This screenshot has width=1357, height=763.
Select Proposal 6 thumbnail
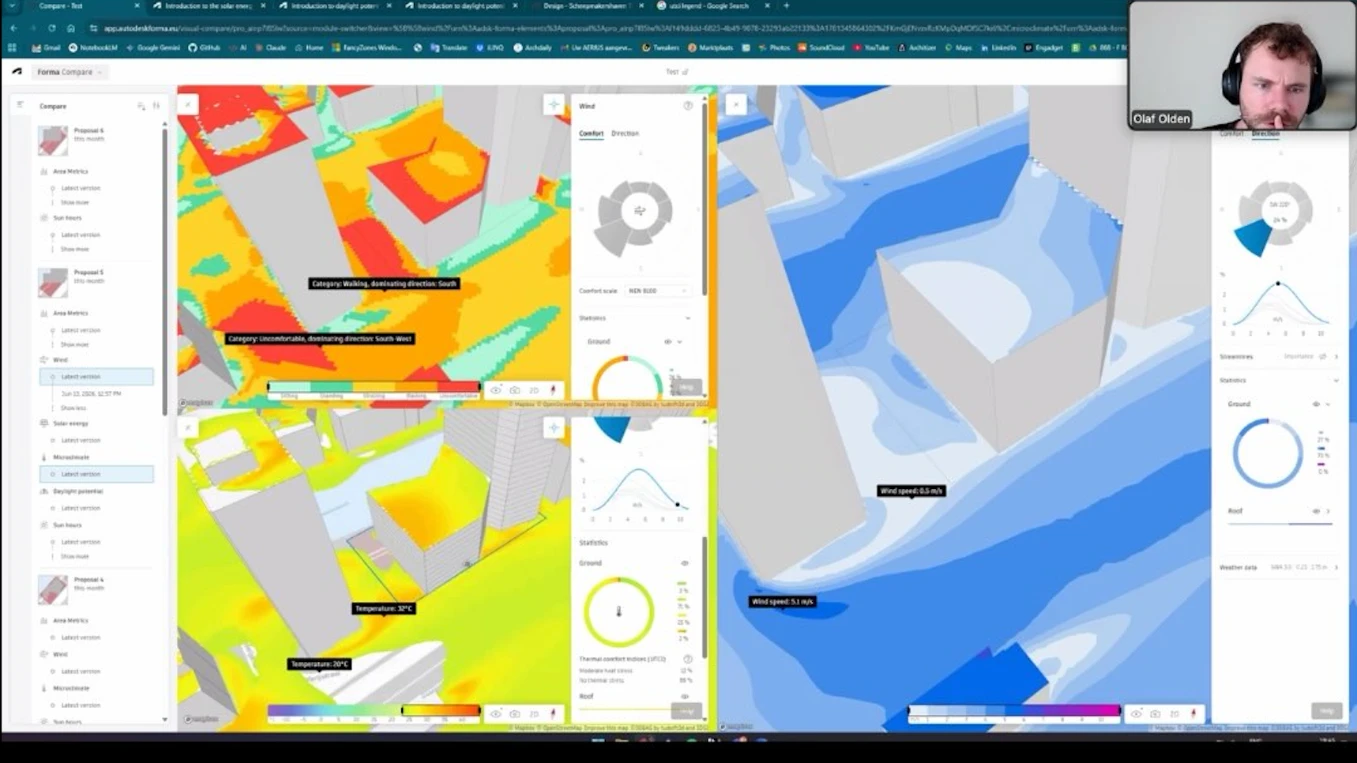pyautogui.click(x=53, y=140)
